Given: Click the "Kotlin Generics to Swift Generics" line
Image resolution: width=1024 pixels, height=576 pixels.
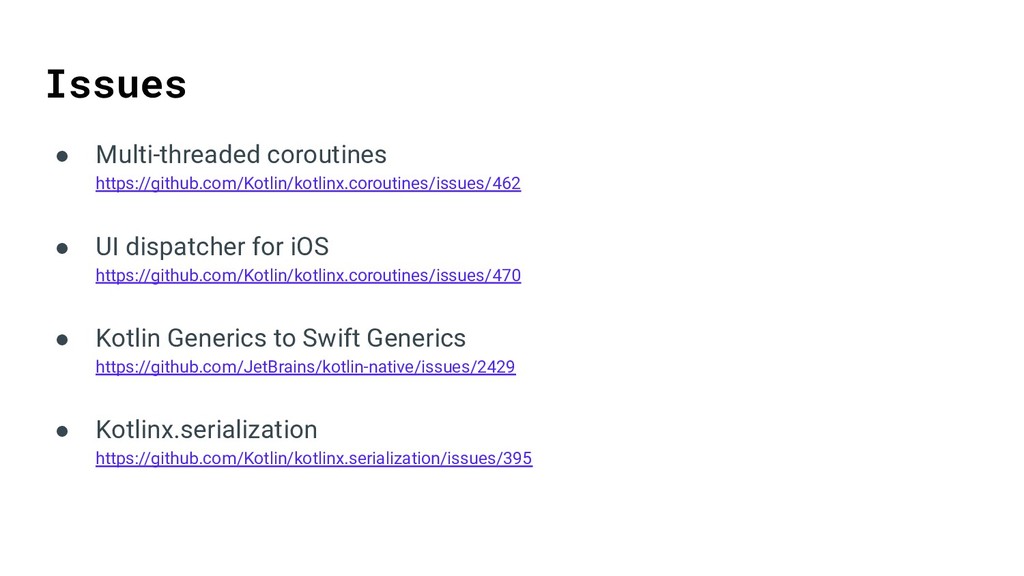Looking at the screenshot, I should coord(281,338).
